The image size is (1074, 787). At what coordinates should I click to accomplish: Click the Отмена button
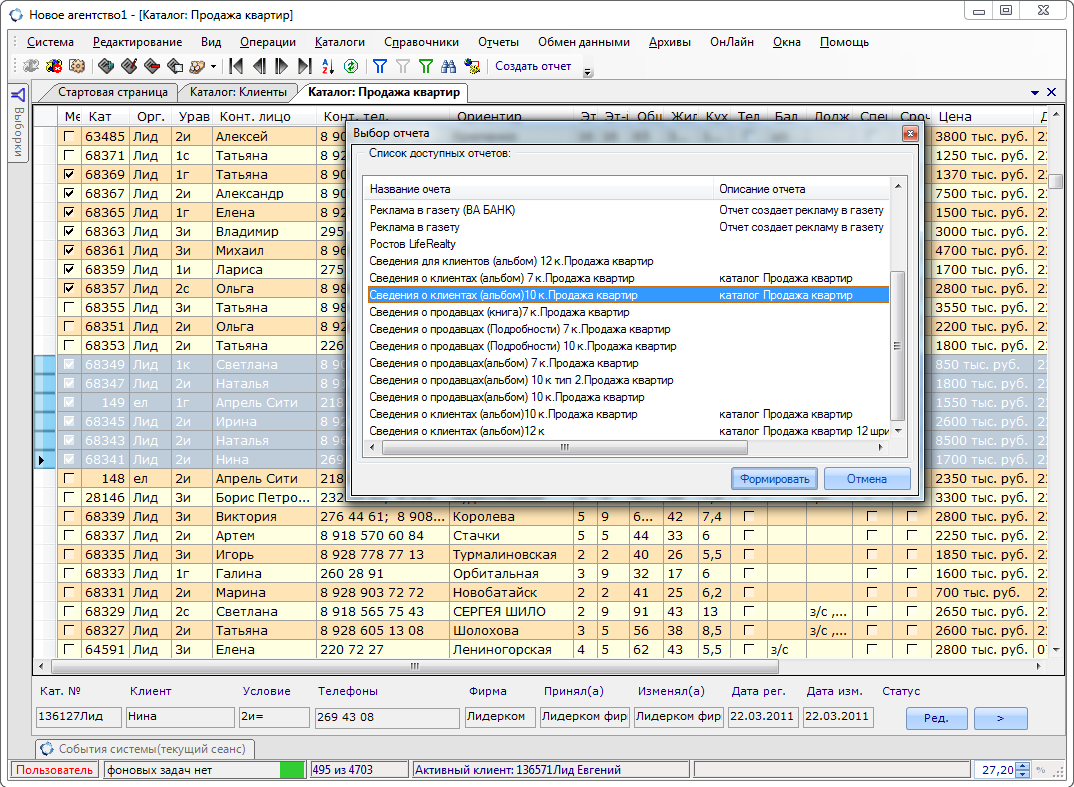(x=866, y=479)
